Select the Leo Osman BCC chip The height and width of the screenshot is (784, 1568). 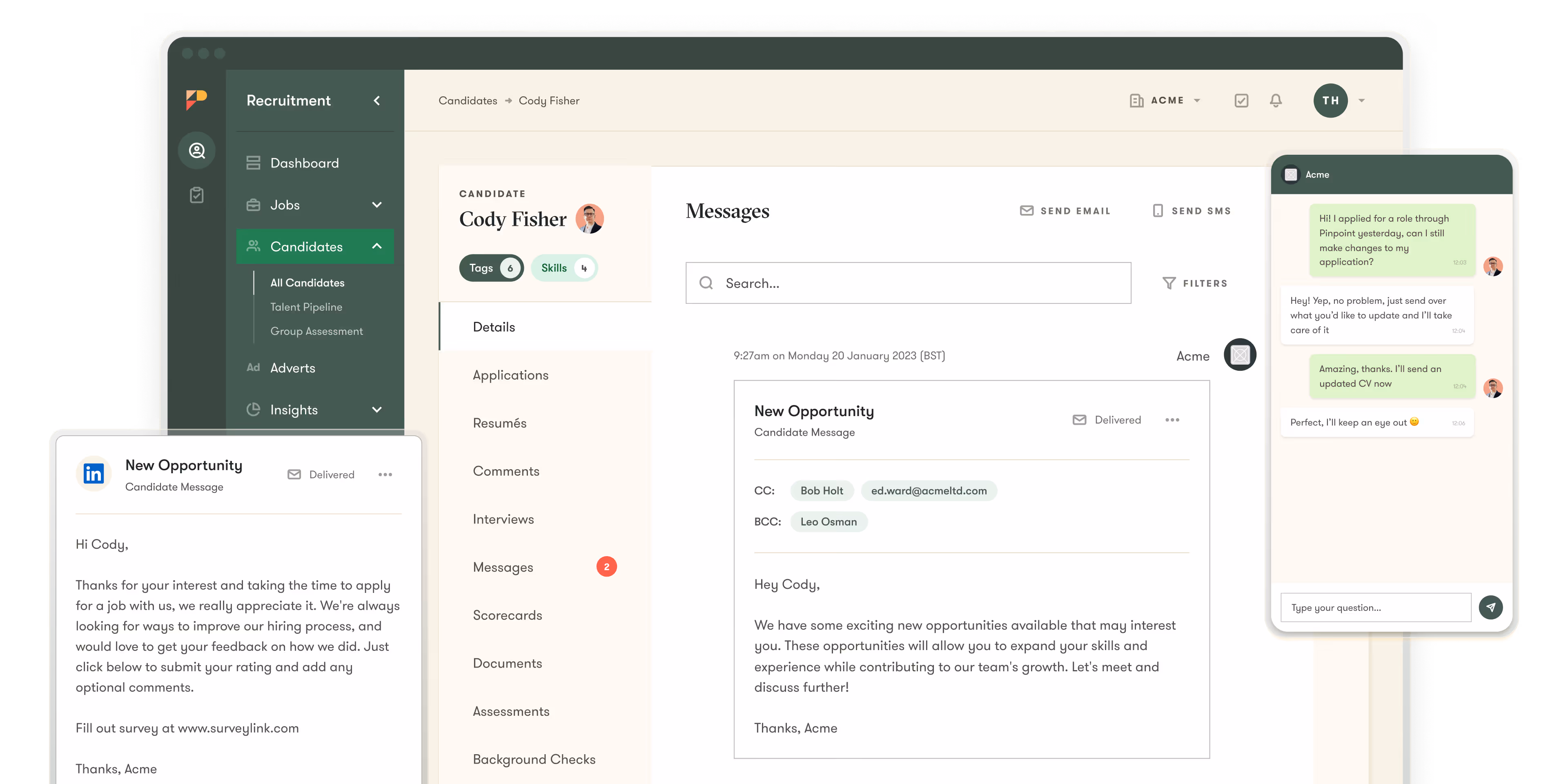829,522
